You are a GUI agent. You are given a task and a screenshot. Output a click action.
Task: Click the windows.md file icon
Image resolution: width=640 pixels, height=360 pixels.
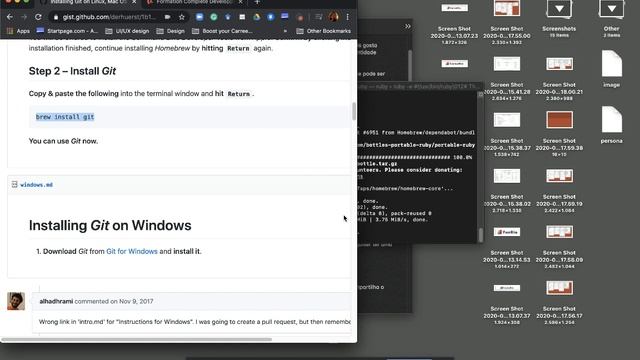pyautogui.click(x=14, y=184)
